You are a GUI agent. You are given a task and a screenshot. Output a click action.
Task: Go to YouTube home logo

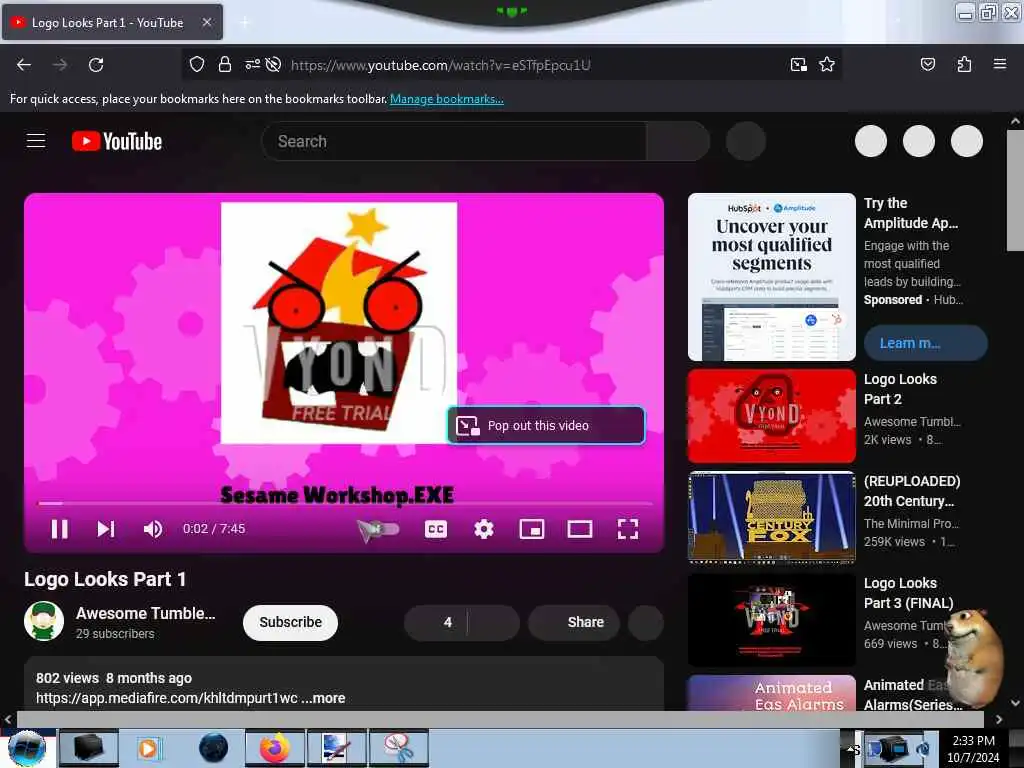coord(117,141)
